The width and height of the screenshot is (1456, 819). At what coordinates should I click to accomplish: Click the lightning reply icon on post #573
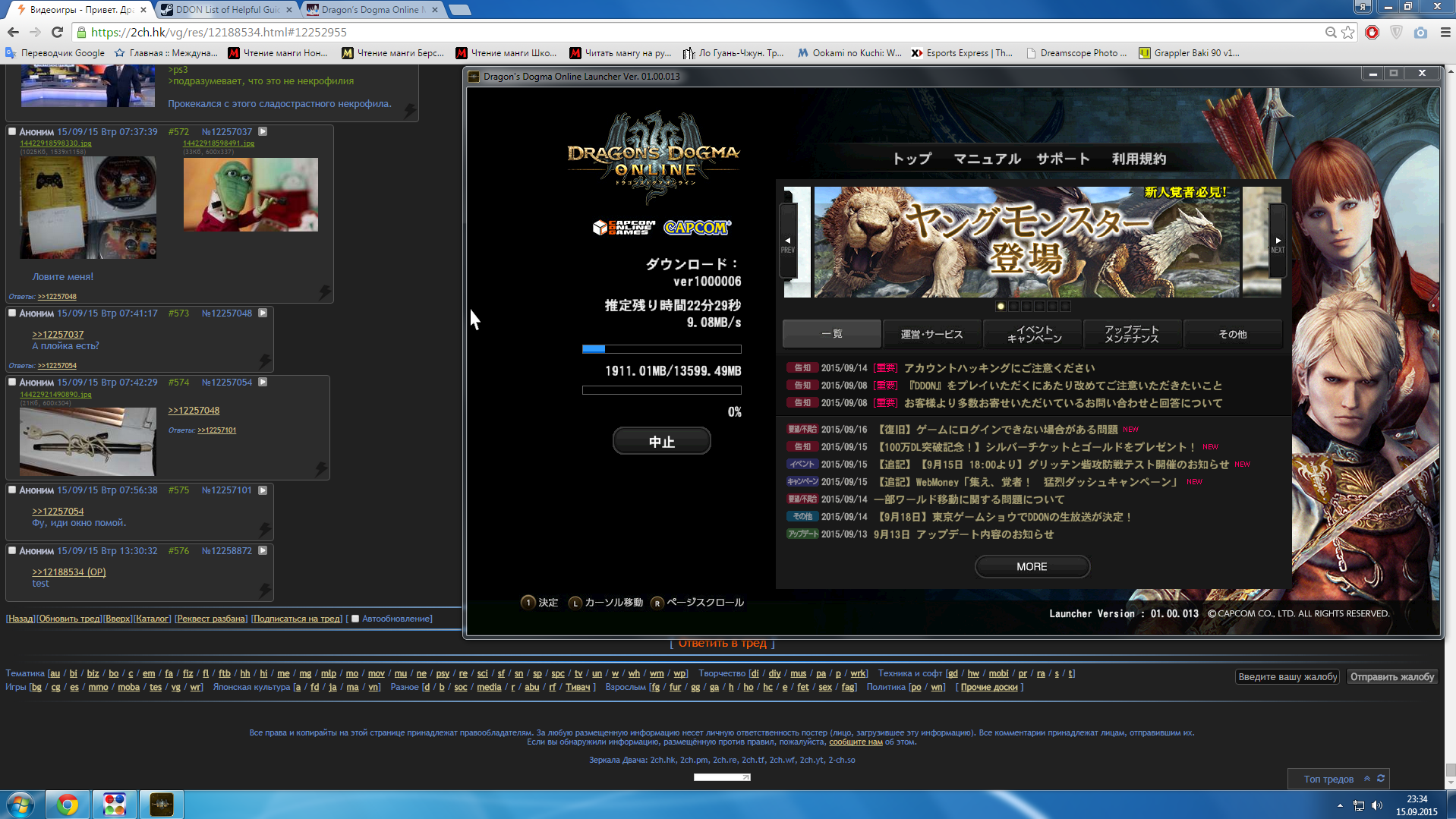[264, 361]
